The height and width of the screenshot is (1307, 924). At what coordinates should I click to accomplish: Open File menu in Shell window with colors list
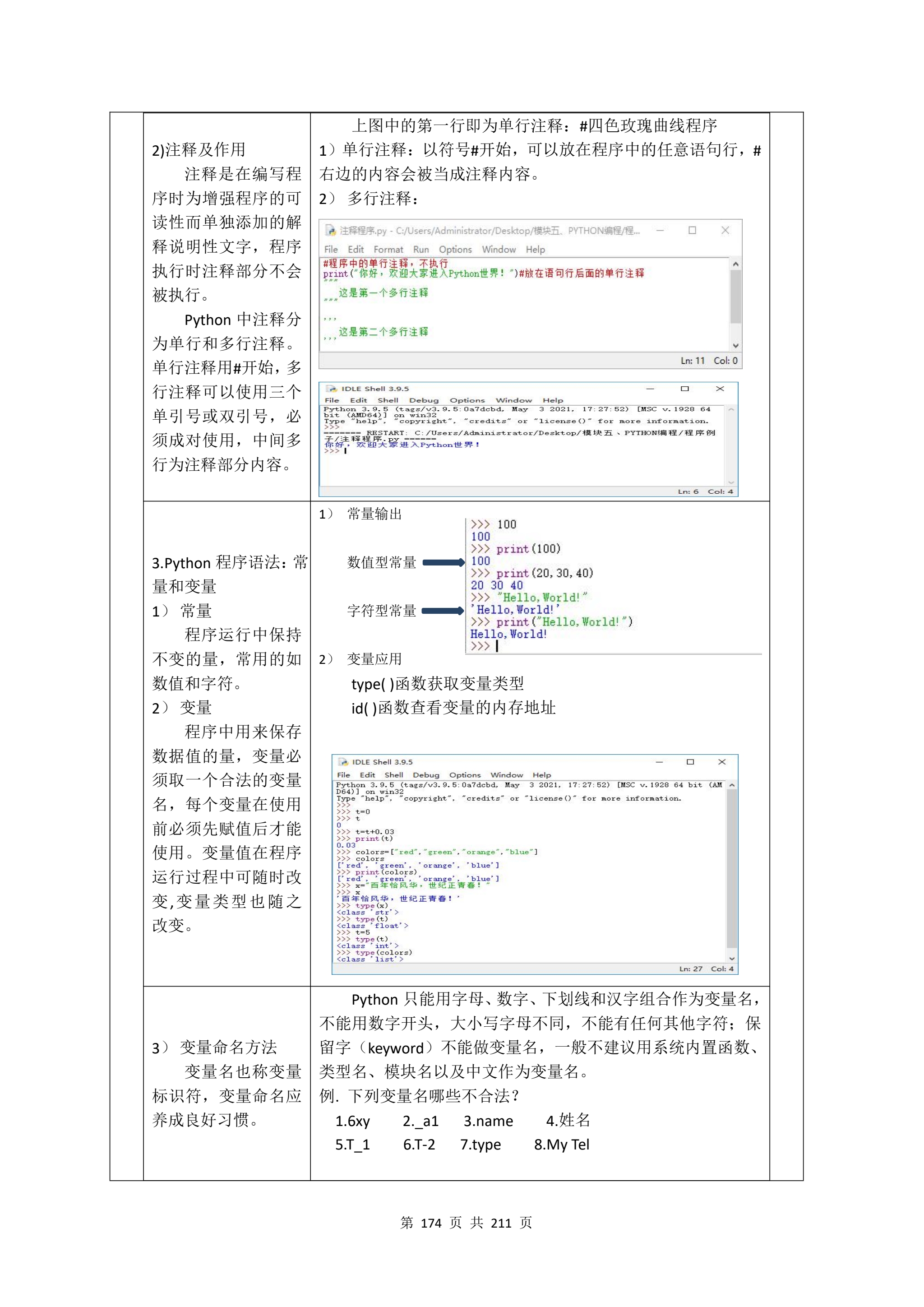[344, 775]
